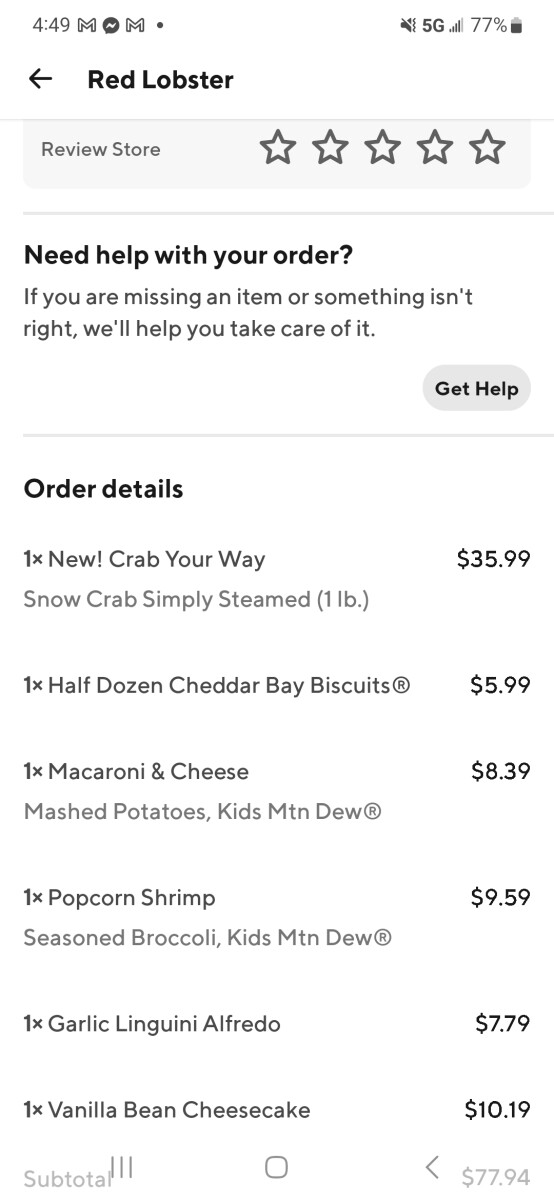Tap the $77.94 subtotal amount

496,1176
